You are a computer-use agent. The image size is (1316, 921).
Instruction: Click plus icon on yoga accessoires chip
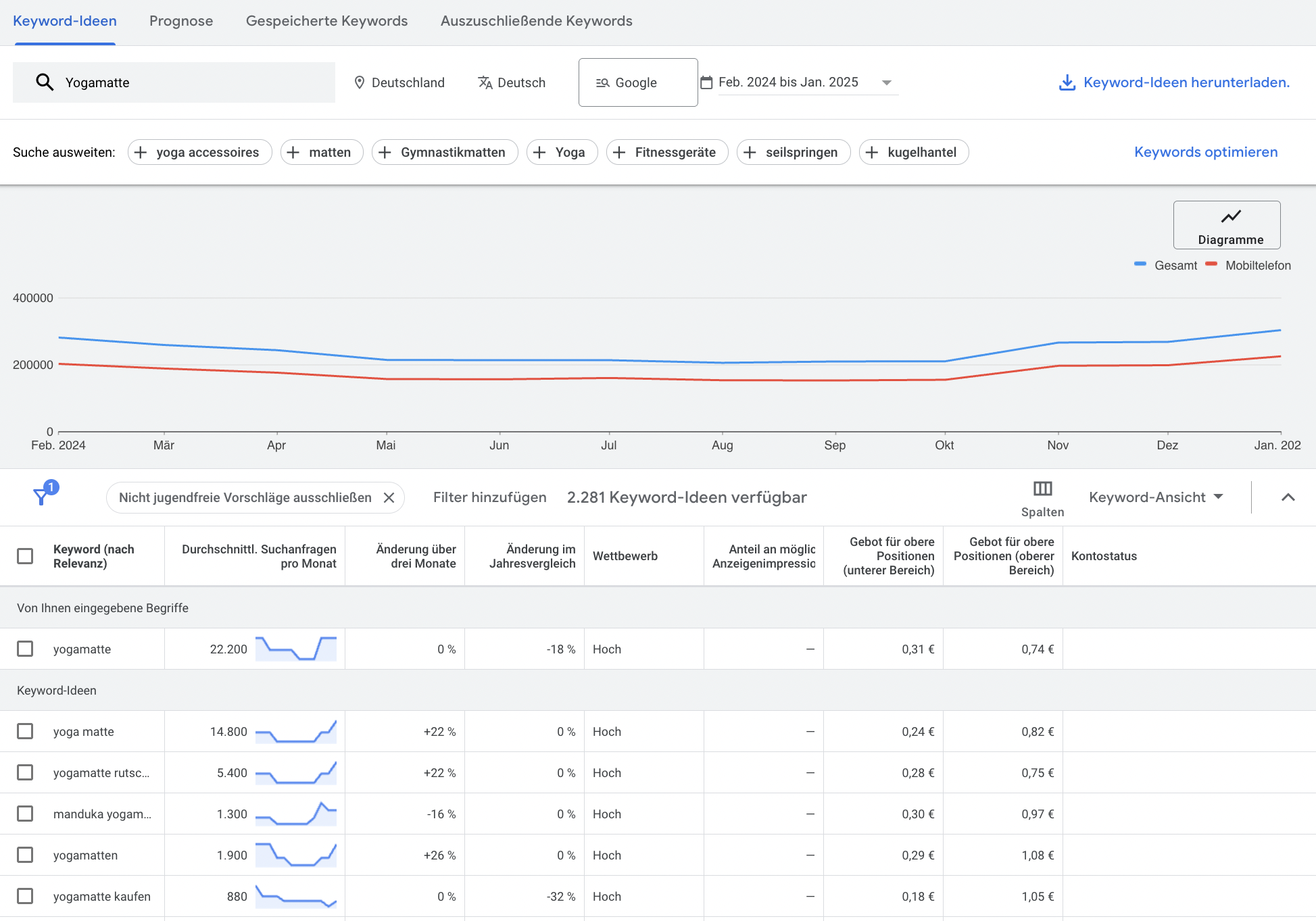[140, 152]
